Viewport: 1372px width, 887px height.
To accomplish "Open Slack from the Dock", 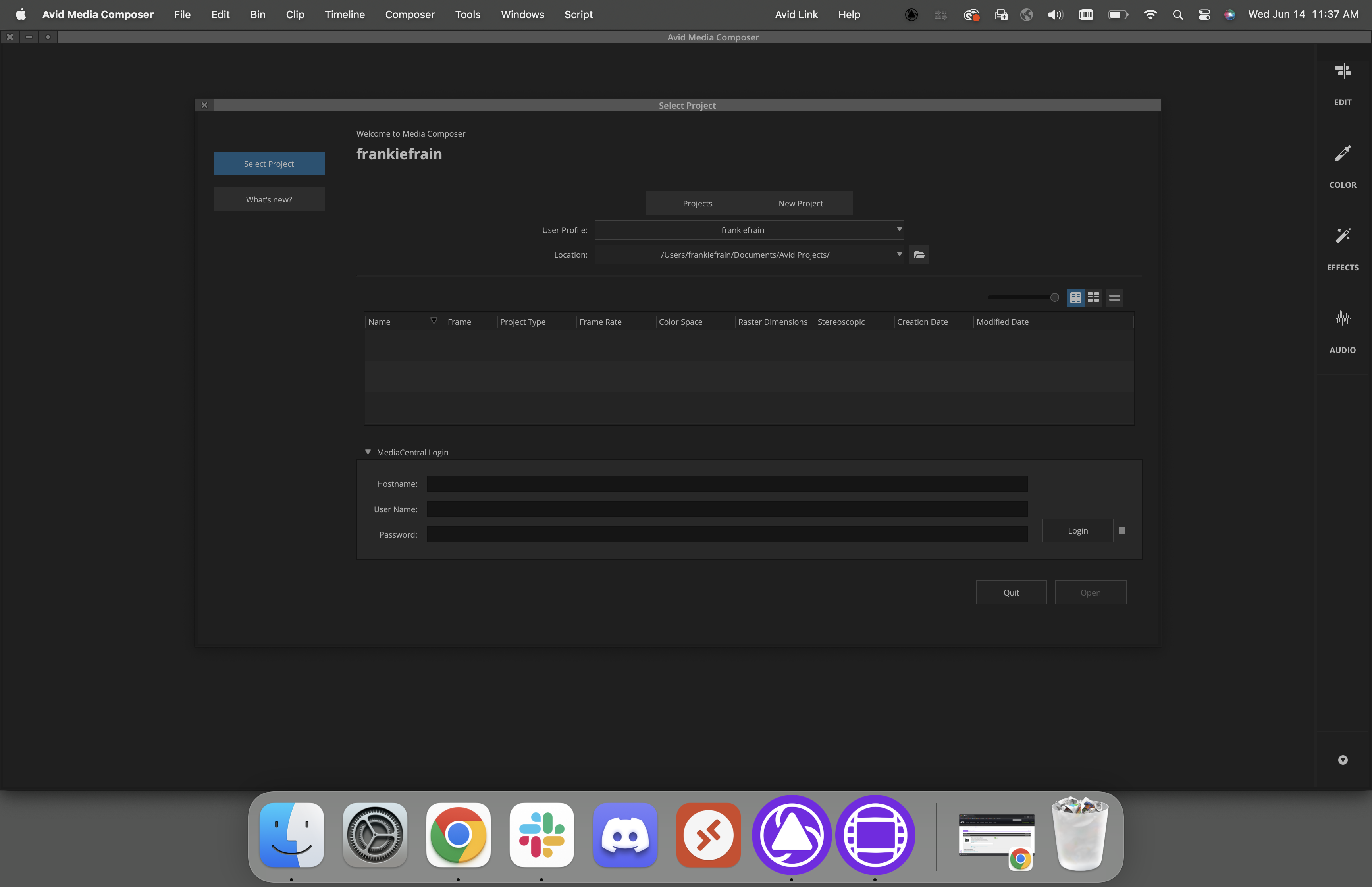I will pos(541,834).
